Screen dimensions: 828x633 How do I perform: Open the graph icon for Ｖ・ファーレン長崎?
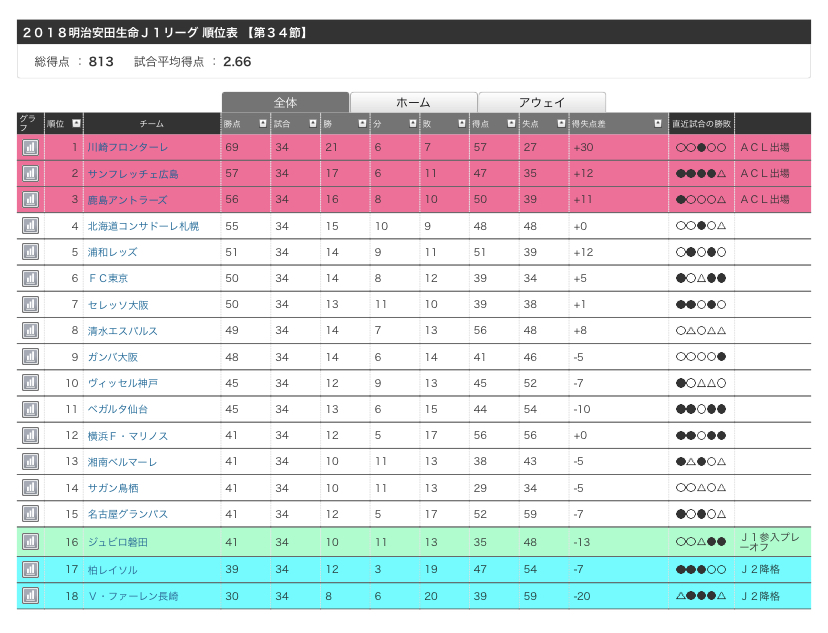(30, 596)
